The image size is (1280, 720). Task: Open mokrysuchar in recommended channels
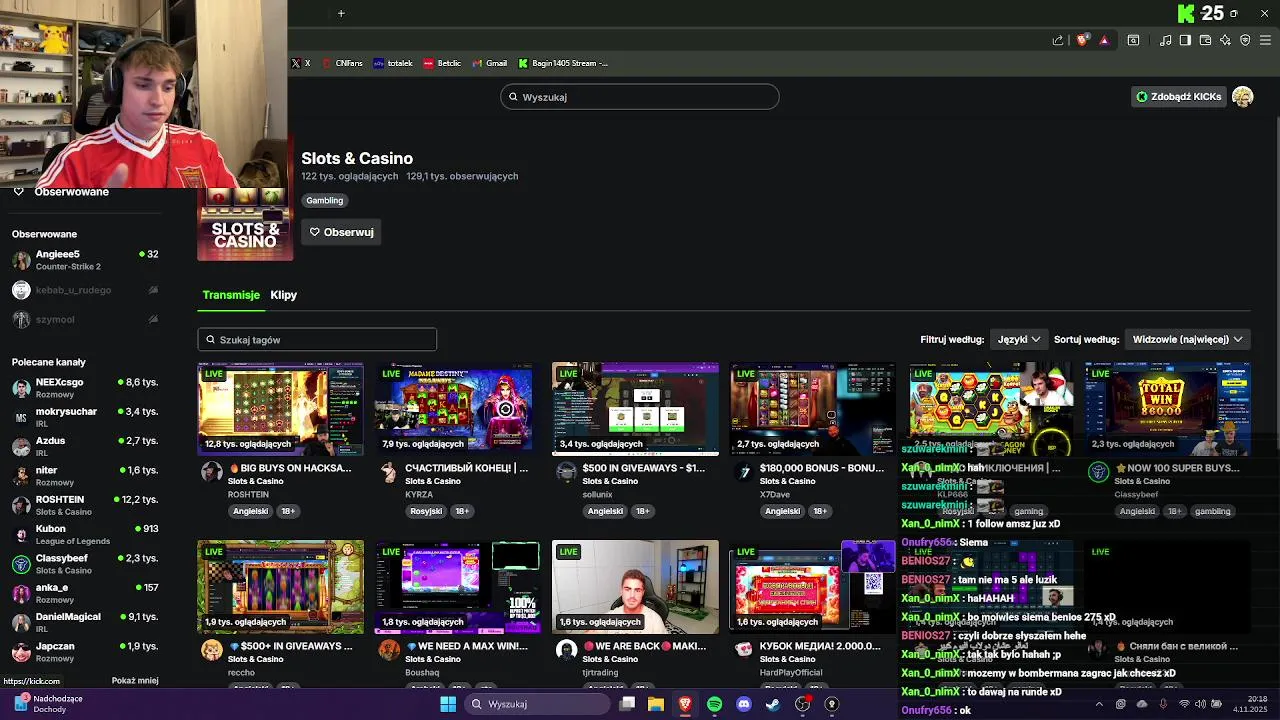click(x=85, y=417)
